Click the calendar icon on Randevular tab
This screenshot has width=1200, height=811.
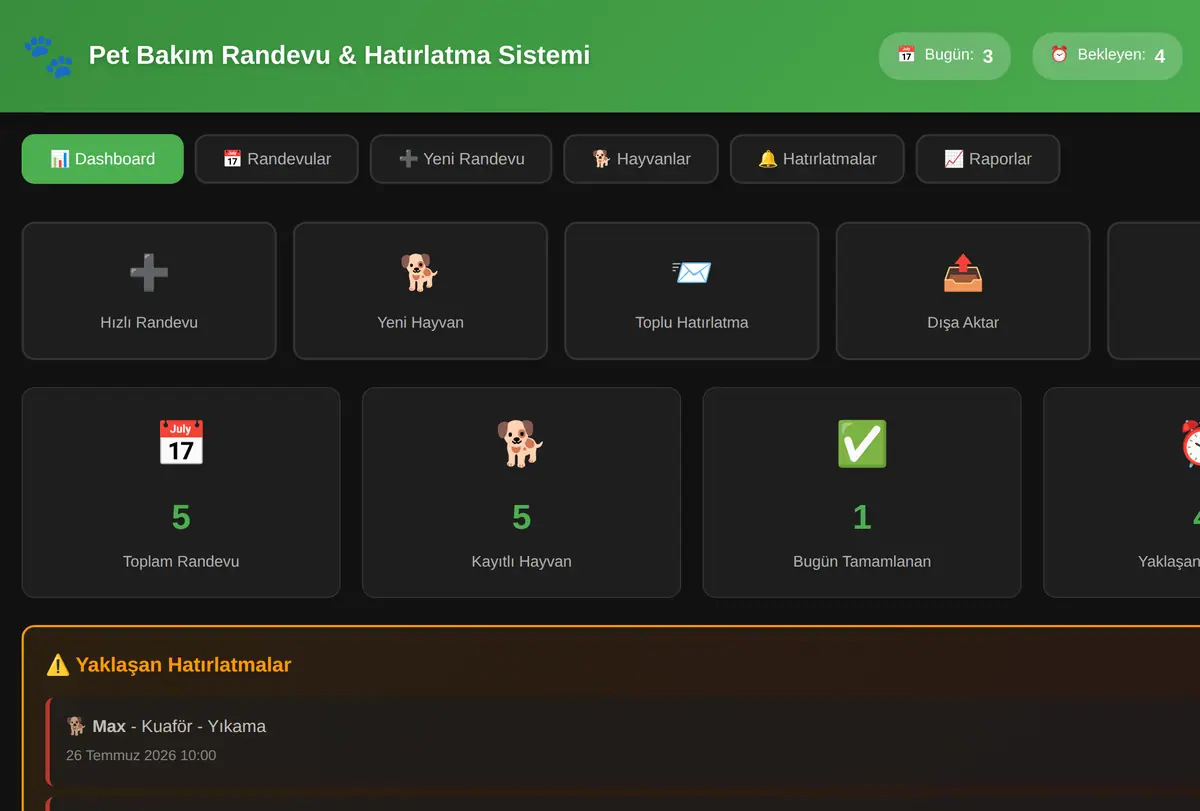[x=232, y=159]
